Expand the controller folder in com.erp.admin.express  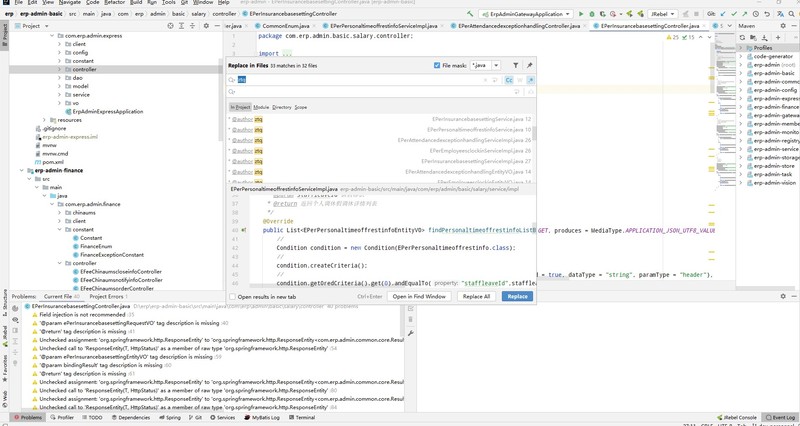tap(59, 69)
